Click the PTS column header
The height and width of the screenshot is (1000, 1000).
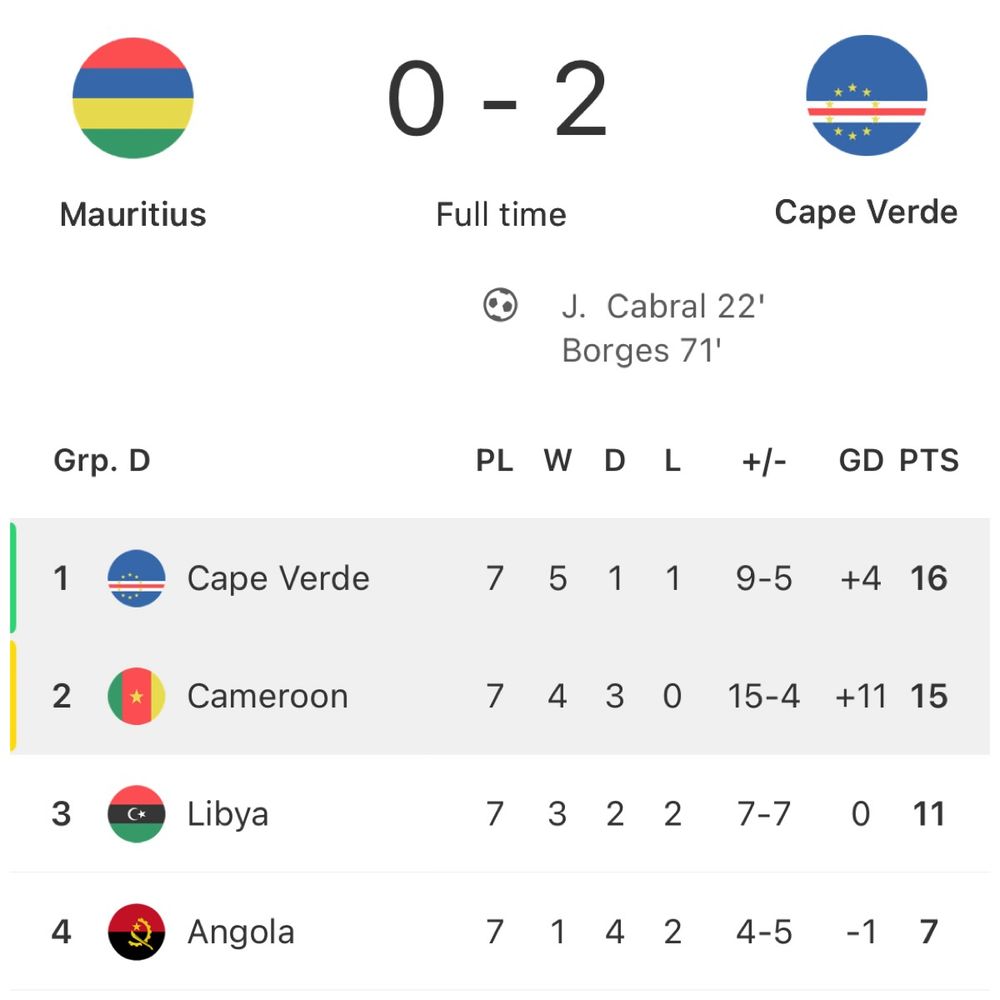[929, 460]
